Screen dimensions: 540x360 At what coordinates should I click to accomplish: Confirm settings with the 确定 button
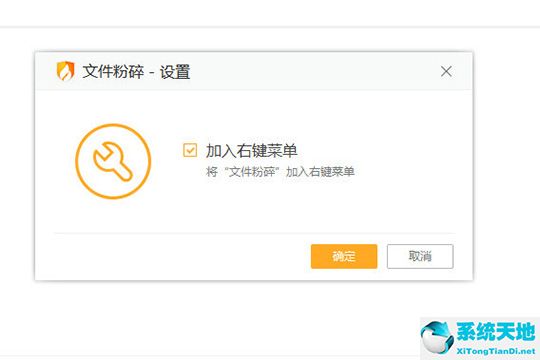pos(344,256)
